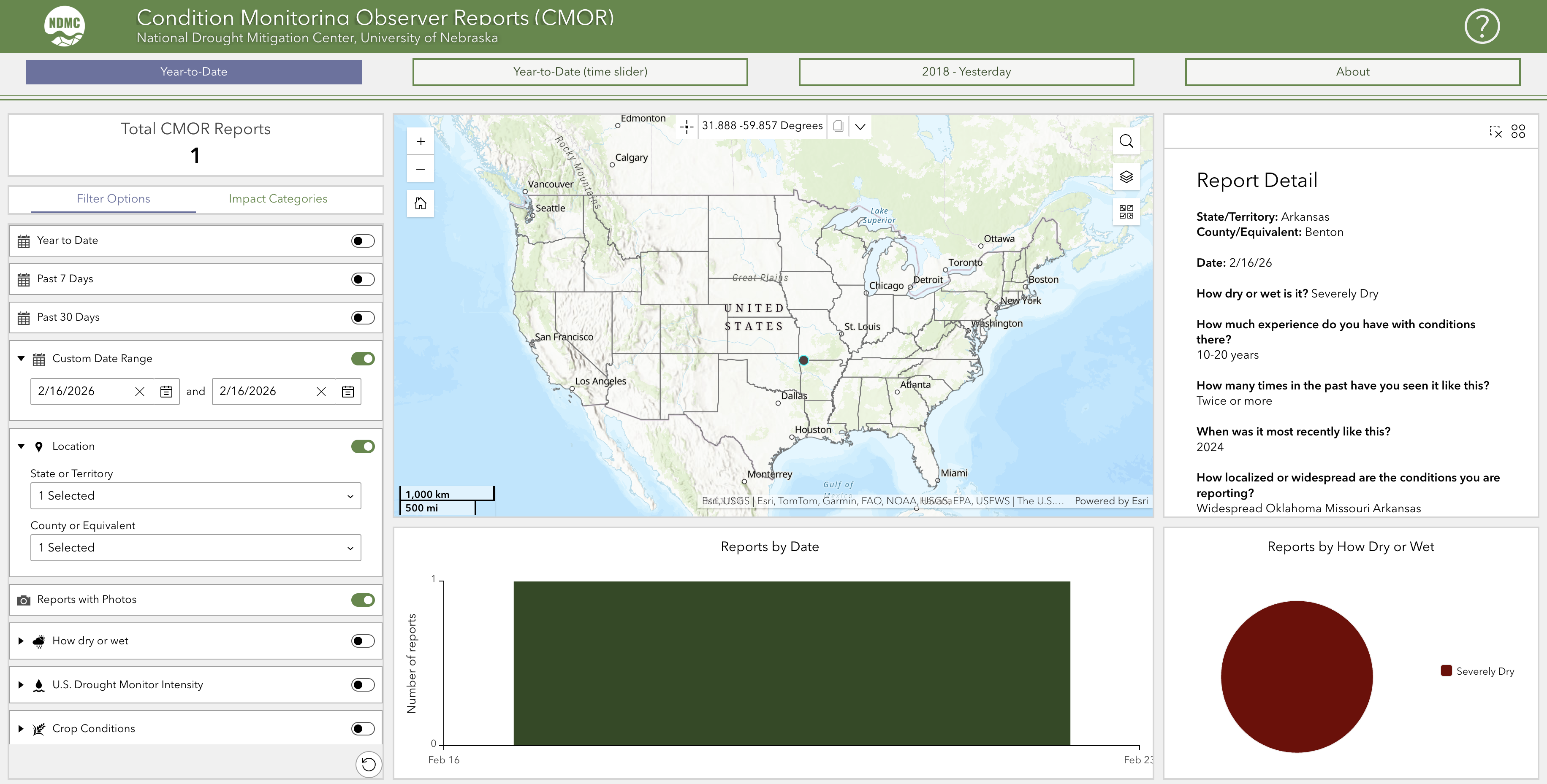Click the reset filters circular arrow
This screenshot has width=1547, height=784.
(369, 764)
